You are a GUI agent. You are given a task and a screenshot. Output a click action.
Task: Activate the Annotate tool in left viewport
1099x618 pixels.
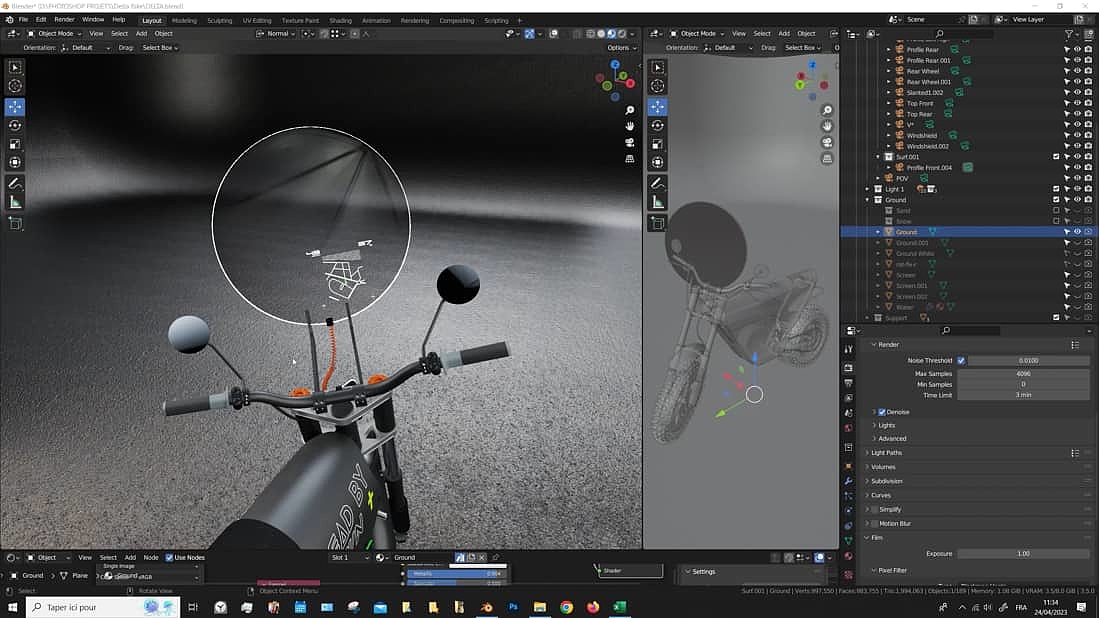(x=15, y=184)
